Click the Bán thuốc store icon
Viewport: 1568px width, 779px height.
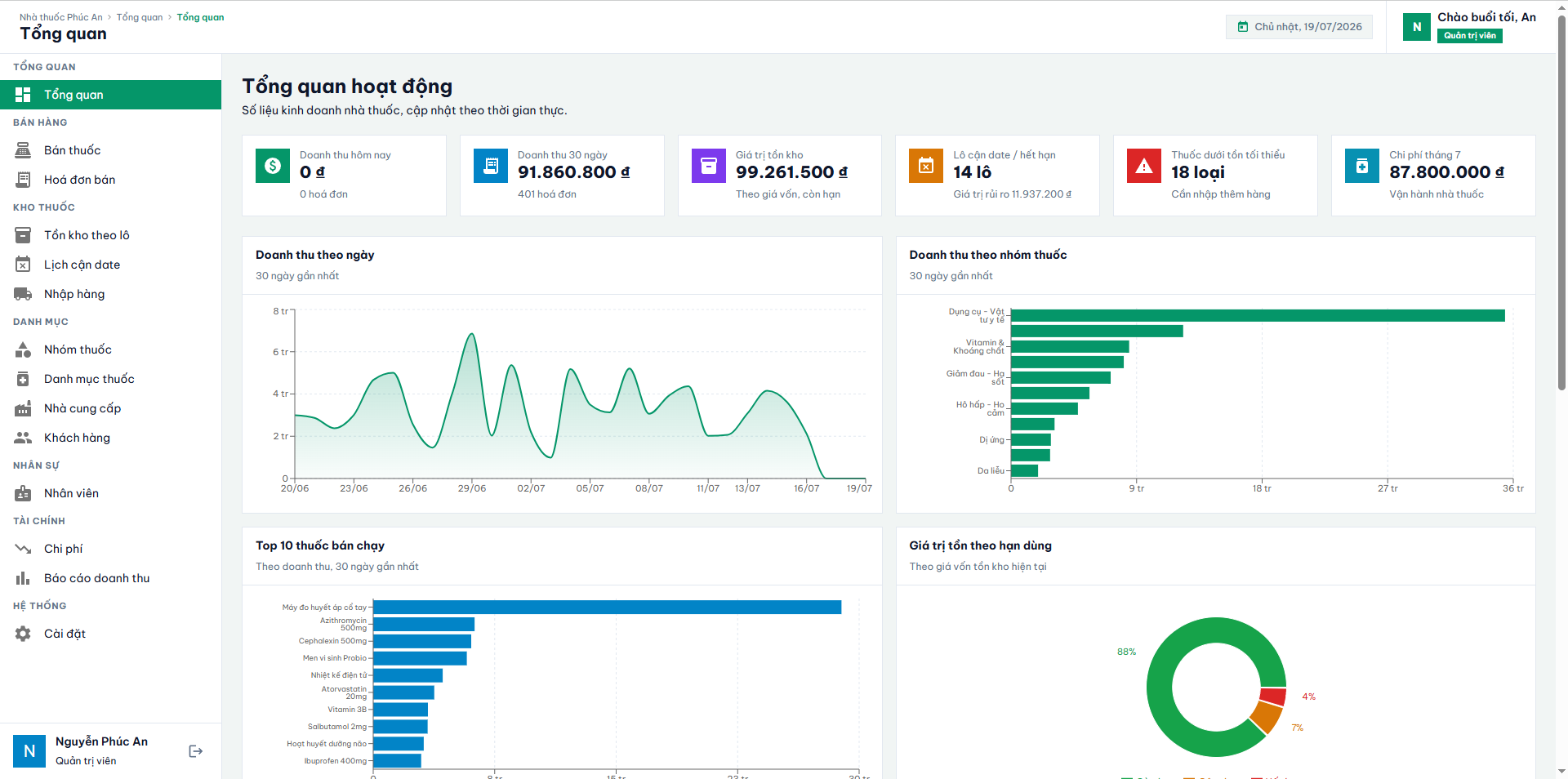[x=23, y=150]
